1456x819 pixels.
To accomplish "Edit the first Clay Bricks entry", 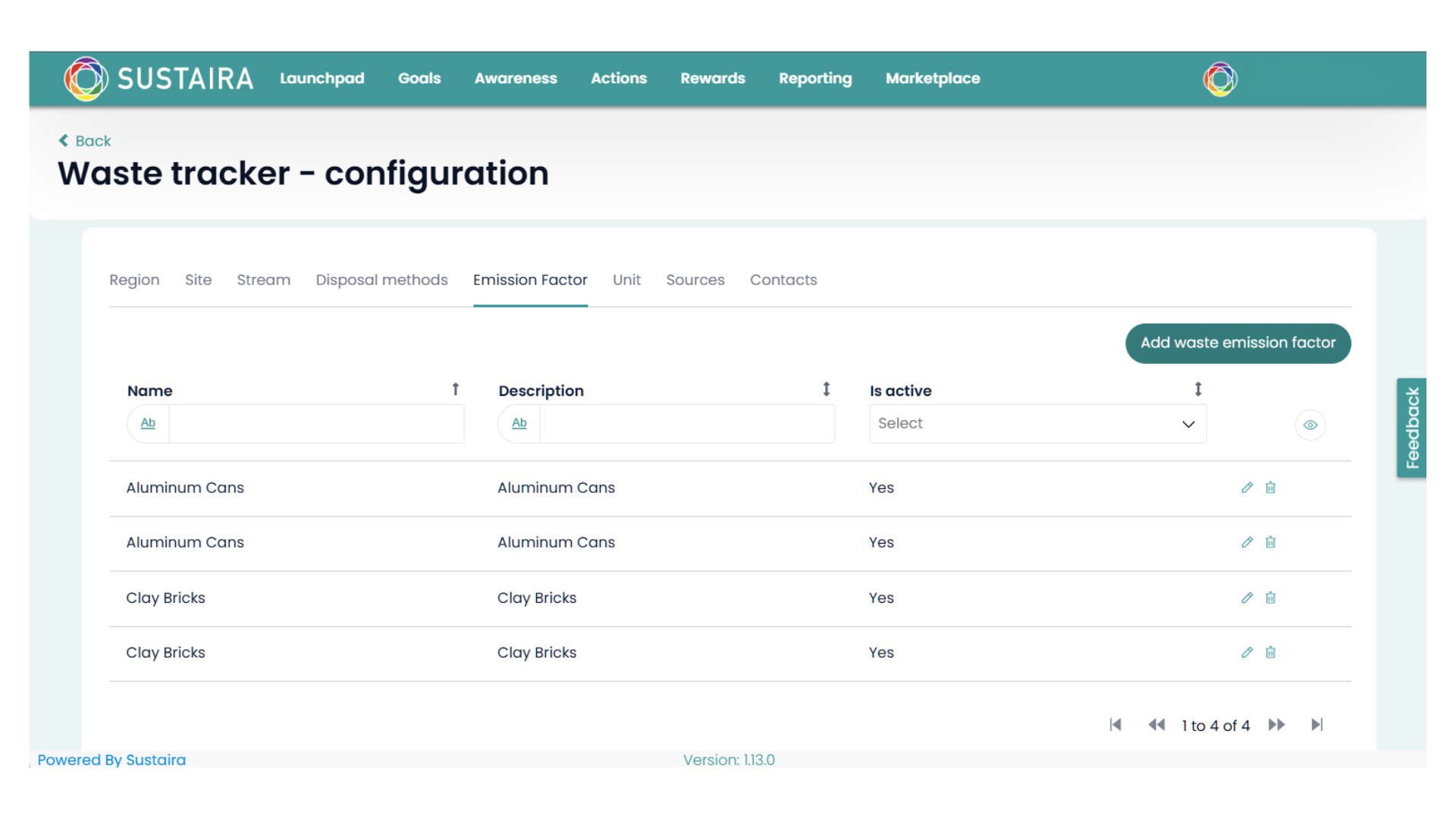I will coord(1247,598).
